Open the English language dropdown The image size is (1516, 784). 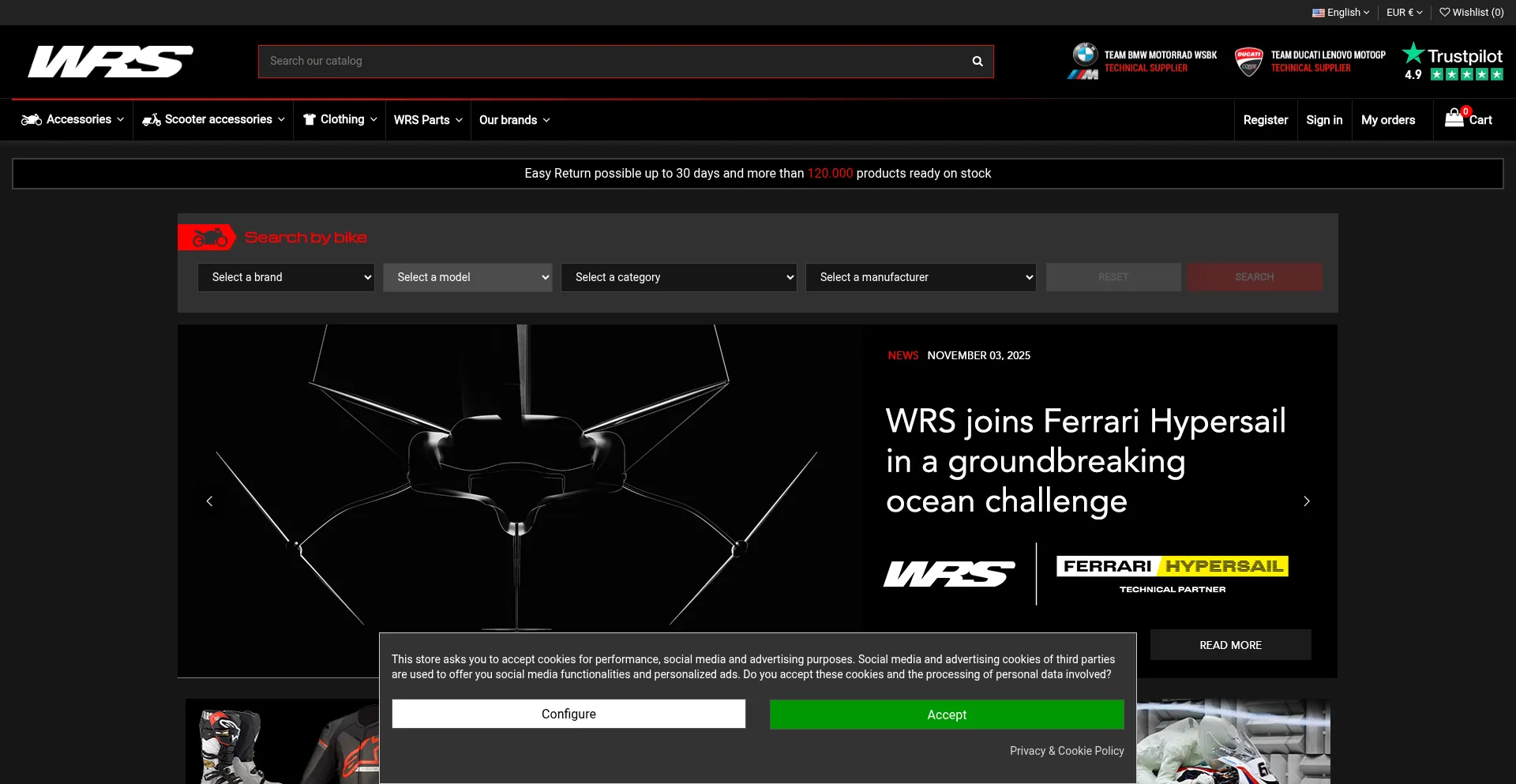[1341, 13]
